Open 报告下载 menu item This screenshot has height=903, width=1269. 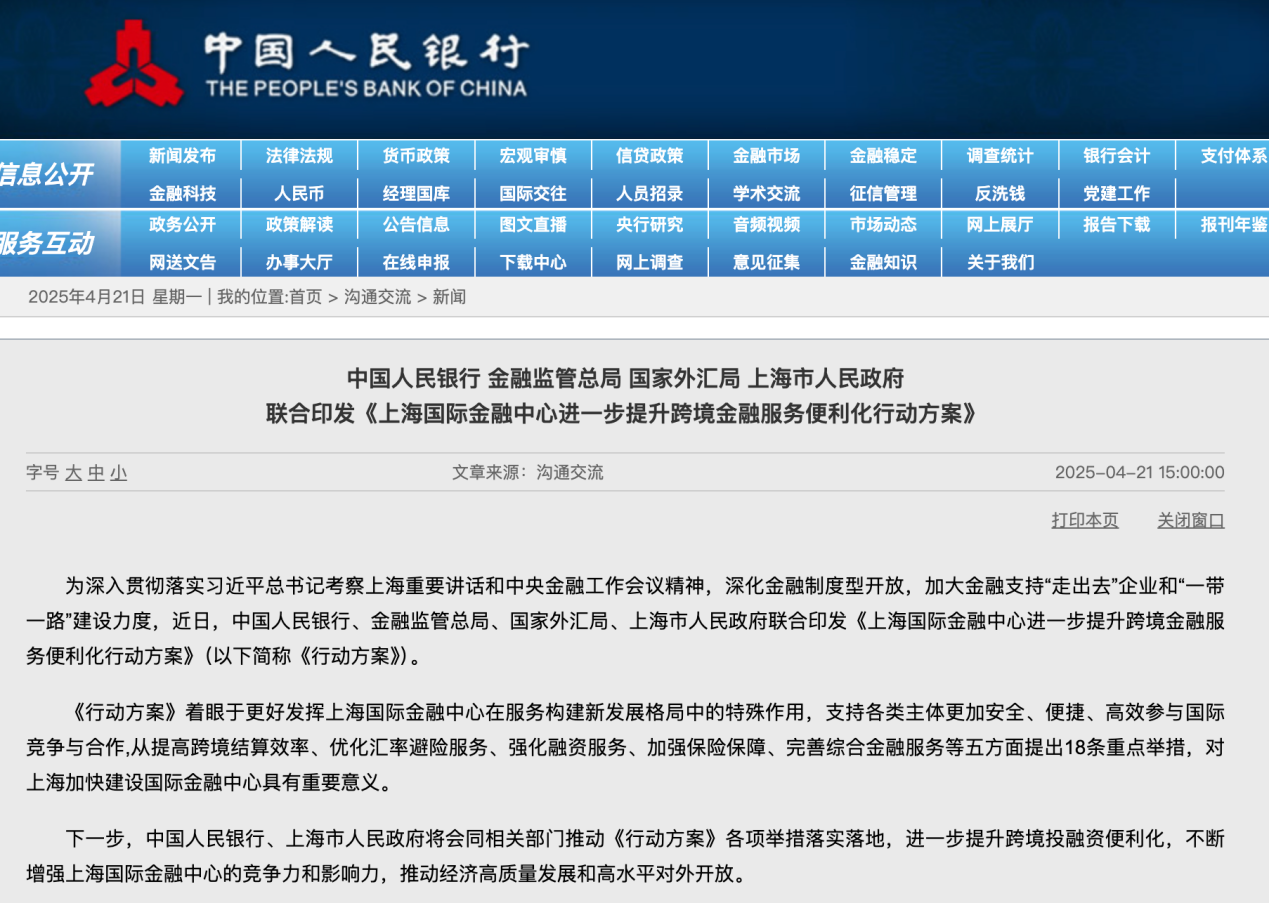point(1117,225)
